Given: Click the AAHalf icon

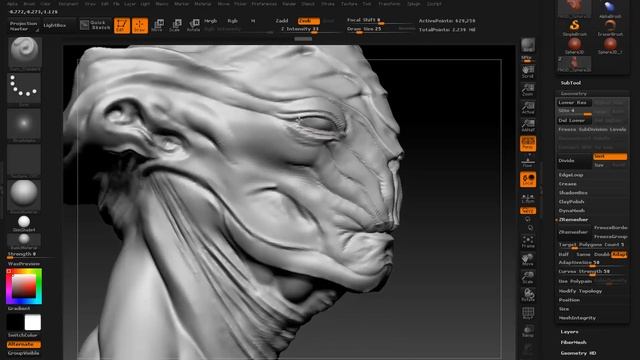Looking at the screenshot, I should tap(528, 125).
